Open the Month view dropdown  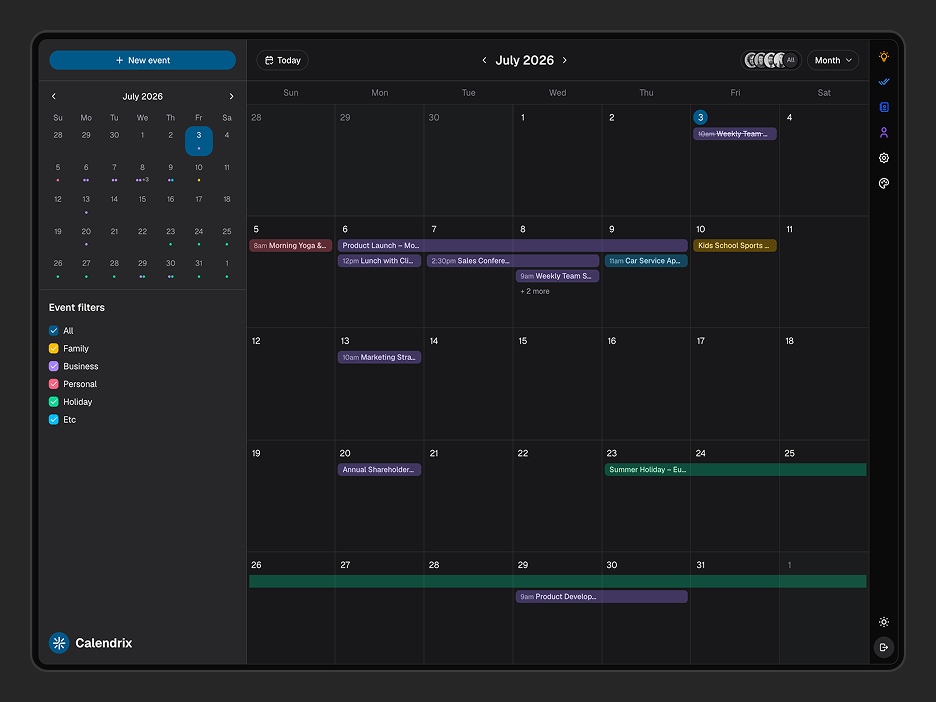pos(833,60)
